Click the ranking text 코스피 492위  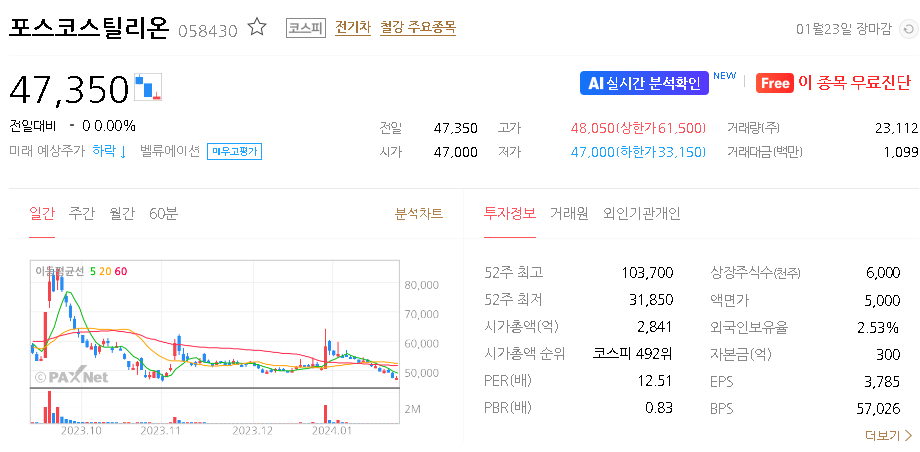coord(632,354)
